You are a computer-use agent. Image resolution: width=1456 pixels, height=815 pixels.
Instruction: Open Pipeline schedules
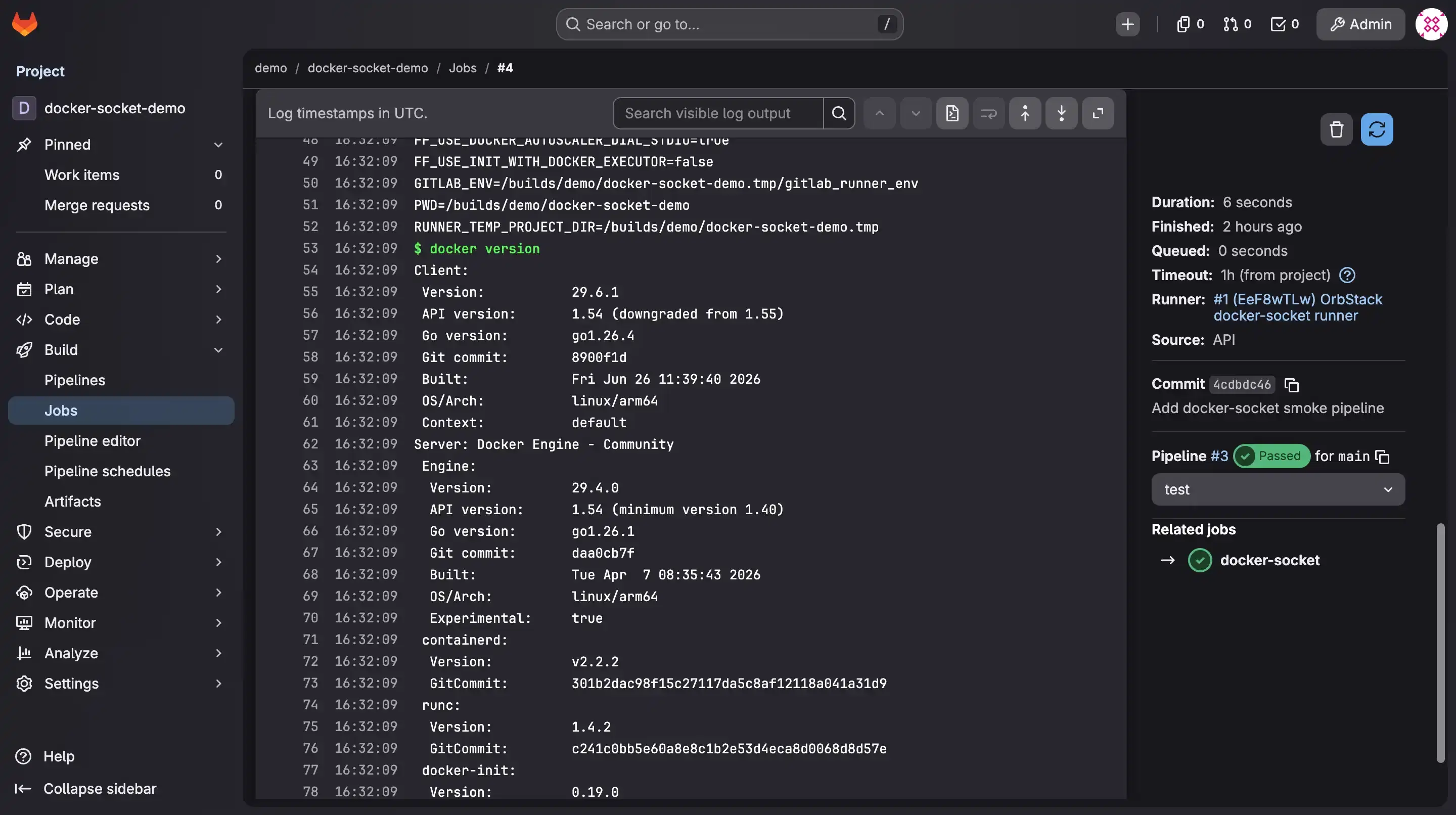[x=121, y=471]
